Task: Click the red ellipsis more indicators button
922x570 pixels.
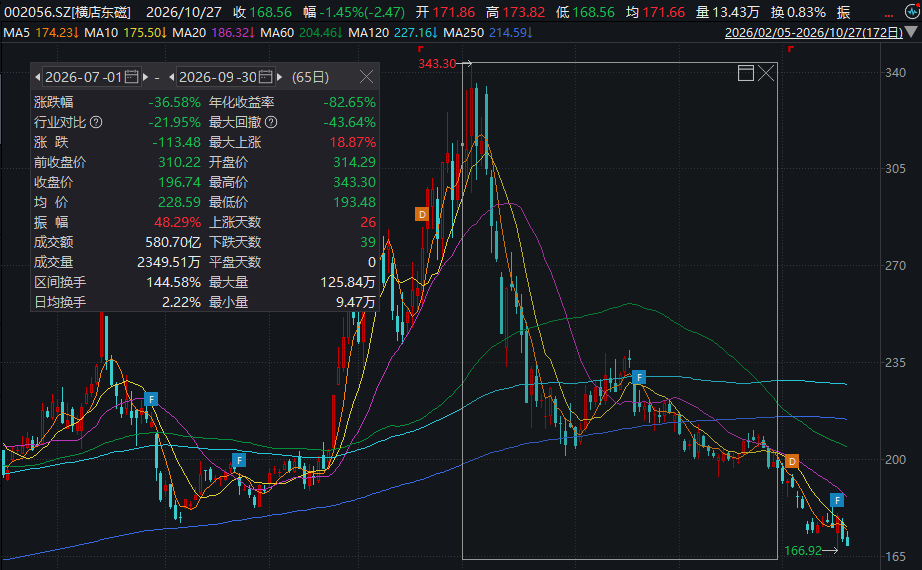Action: [889, 14]
